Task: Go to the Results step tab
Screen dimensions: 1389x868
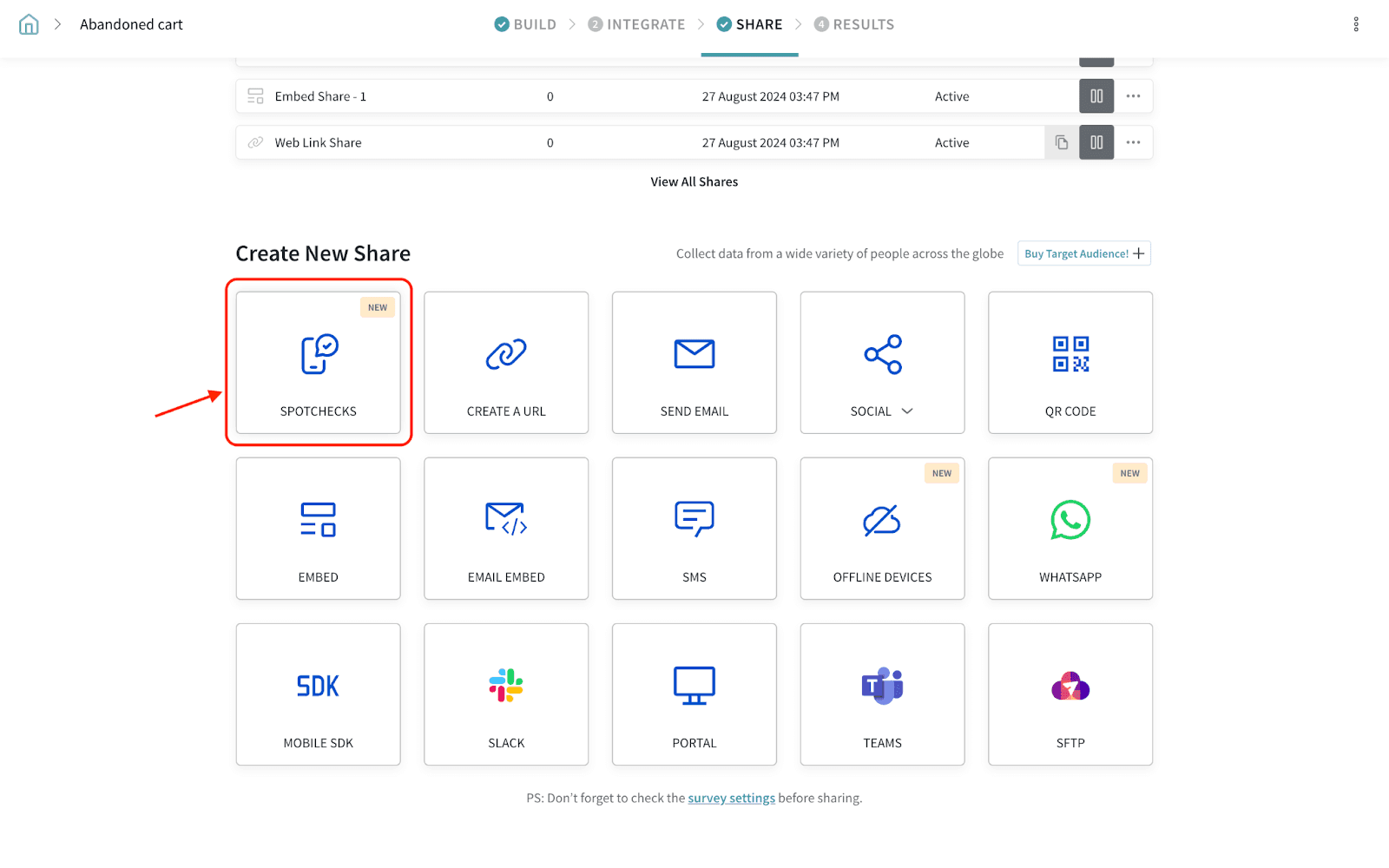Action: (x=854, y=24)
